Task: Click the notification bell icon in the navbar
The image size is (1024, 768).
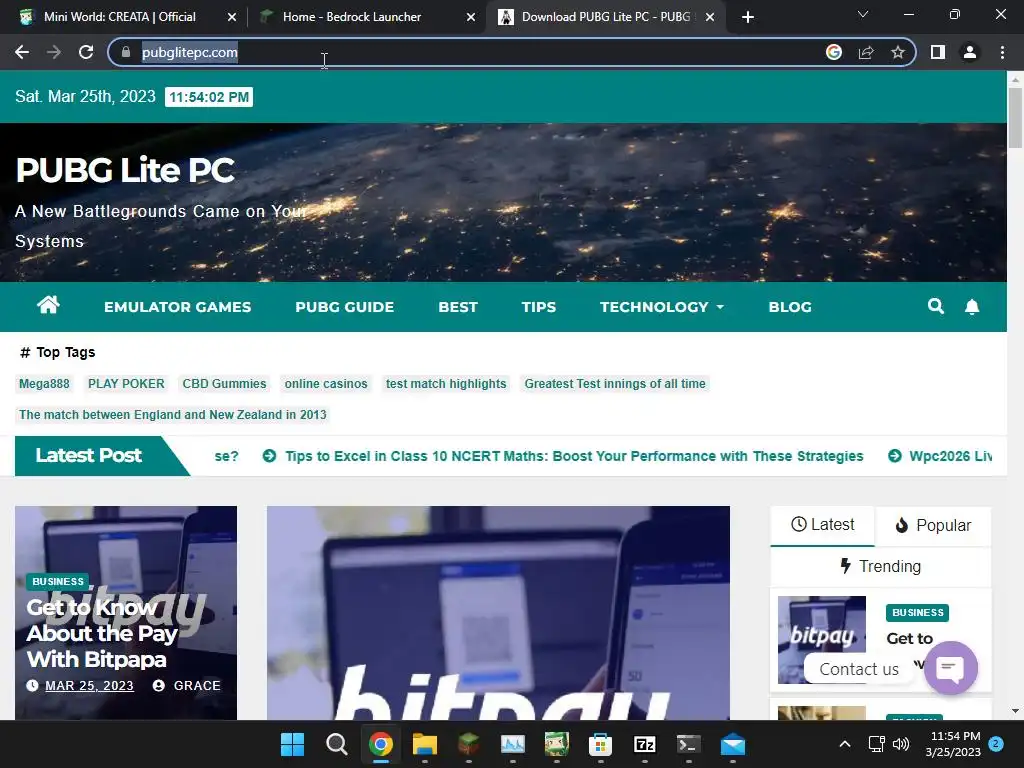Action: point(972,306)
